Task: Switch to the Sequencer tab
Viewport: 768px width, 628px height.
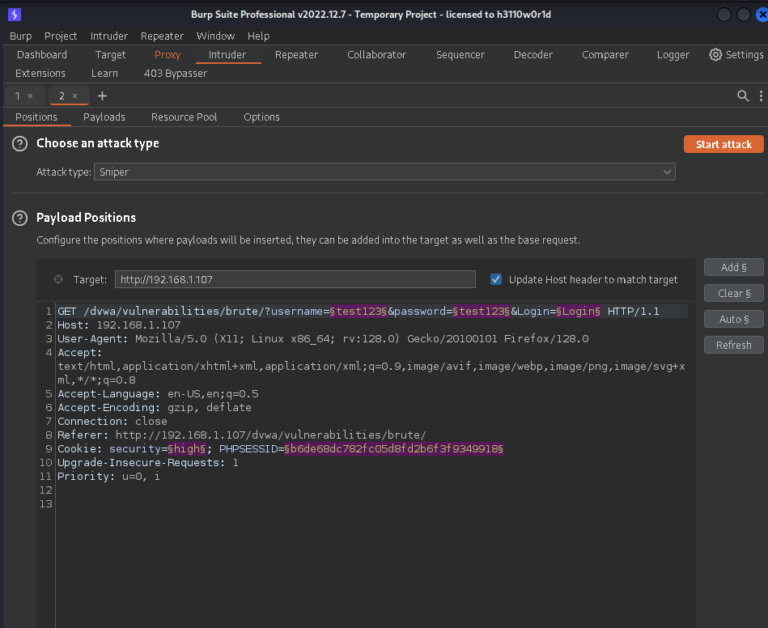Action: (x=460, y=55)
